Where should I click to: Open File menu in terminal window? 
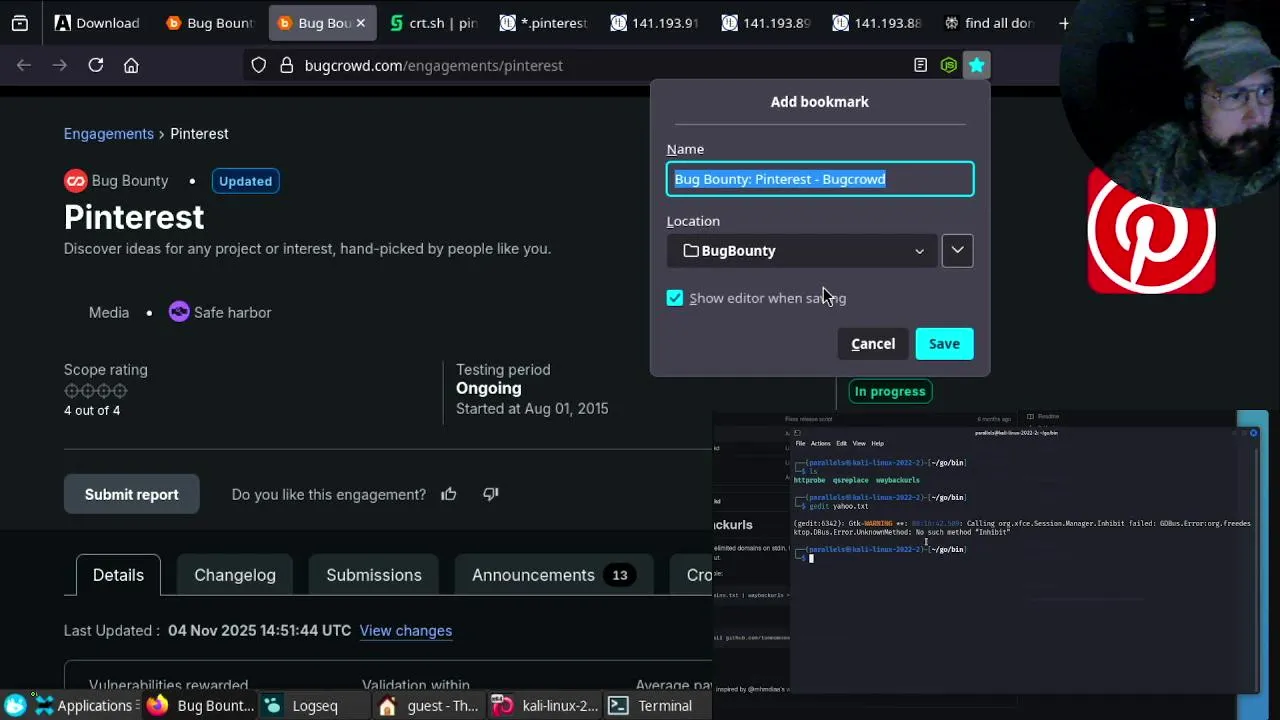click(800, 443)
